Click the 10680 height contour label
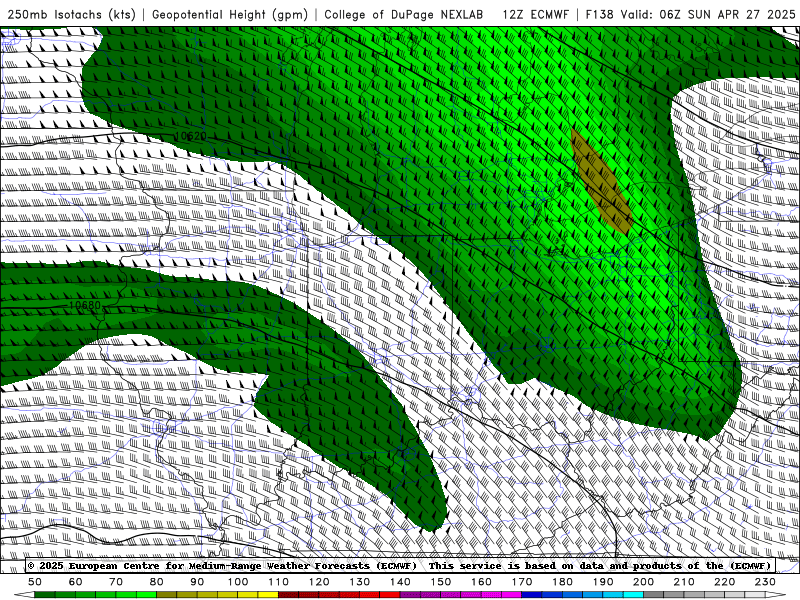 point(85,305)
